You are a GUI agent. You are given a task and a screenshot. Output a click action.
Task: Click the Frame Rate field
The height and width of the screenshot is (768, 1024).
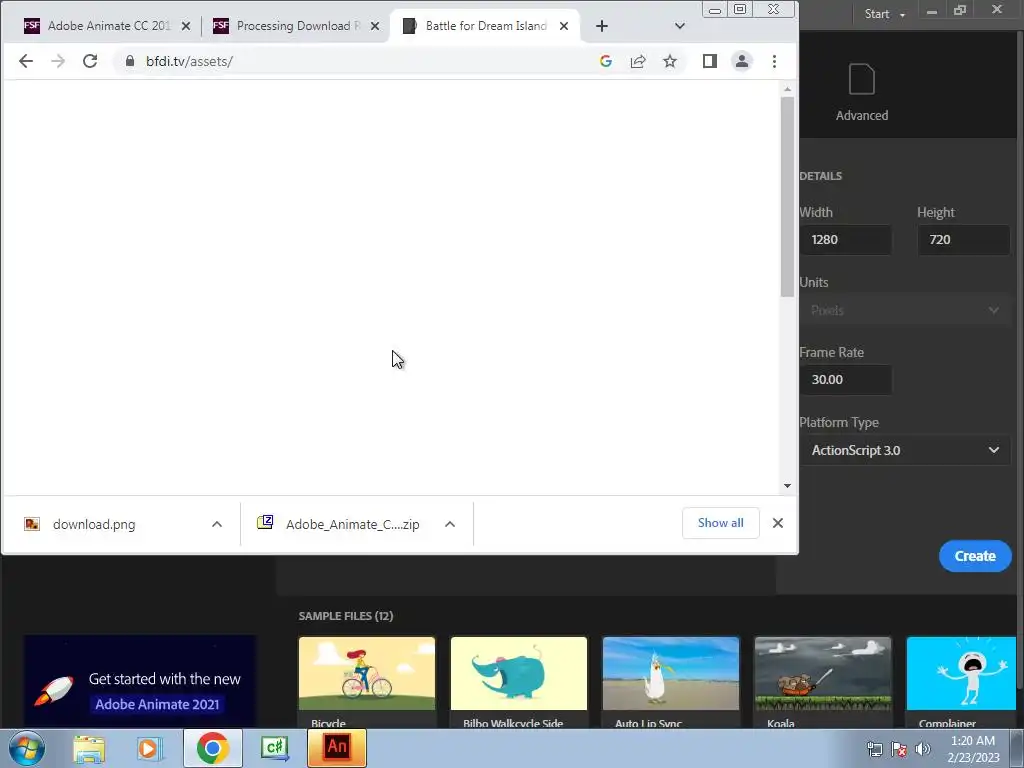click(x=846, y=379)
